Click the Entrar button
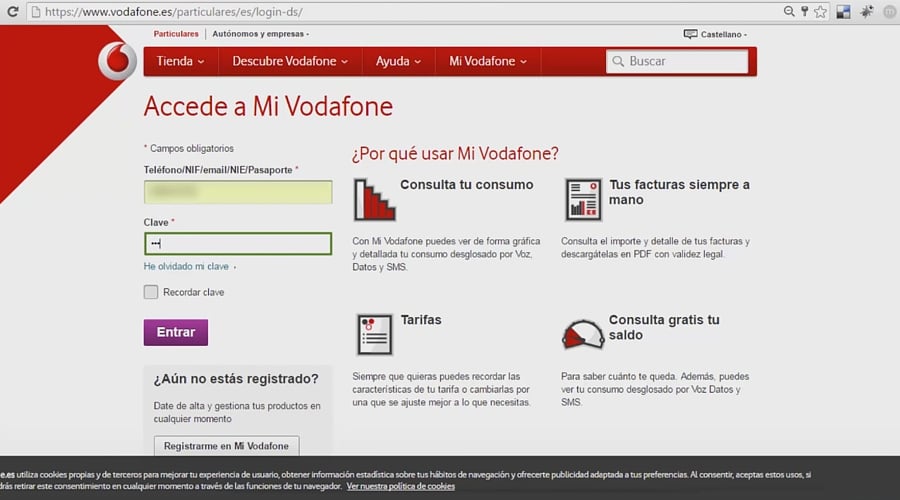This screenshot has width=900, height=500. click(176, 332)
